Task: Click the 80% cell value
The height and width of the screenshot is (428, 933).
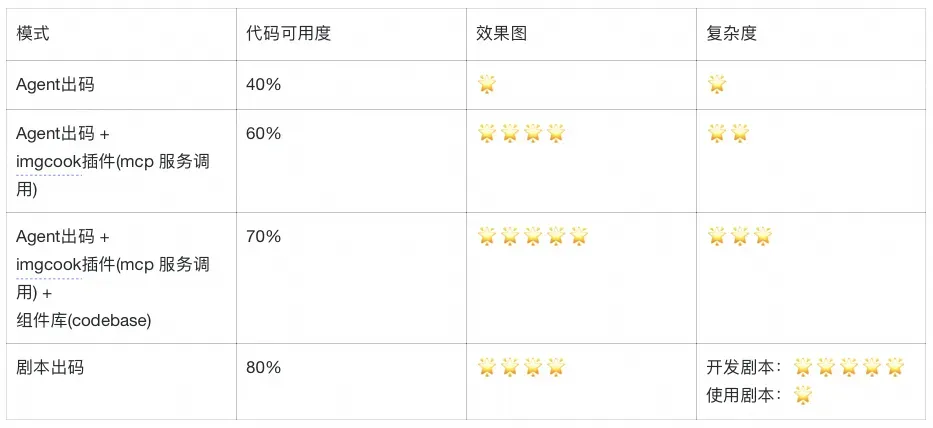Action: coord(263,367)
